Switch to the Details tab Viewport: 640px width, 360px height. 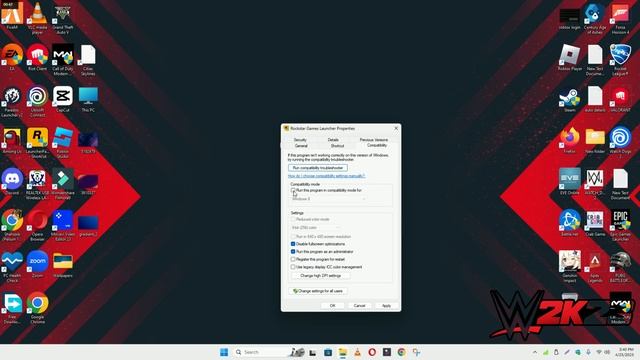pos(333,140)
